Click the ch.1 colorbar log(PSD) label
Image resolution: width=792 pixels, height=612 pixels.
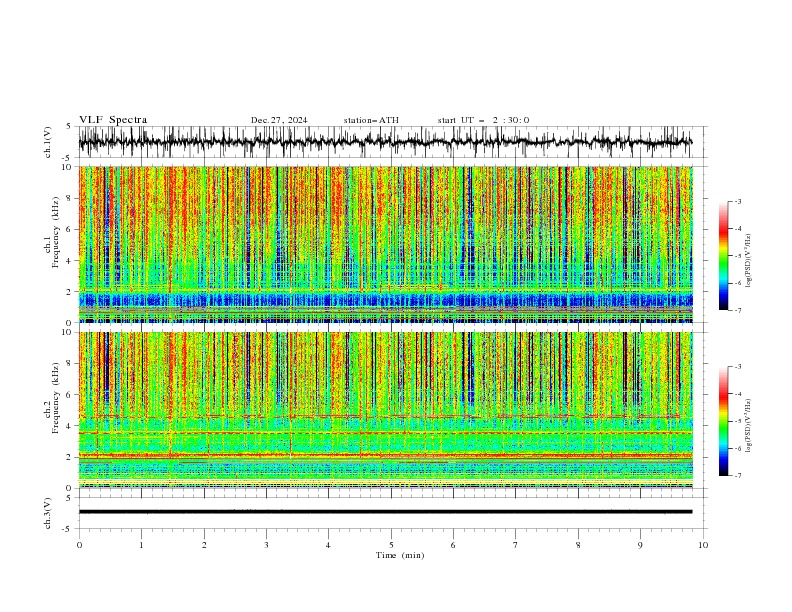(x=749, y=261)
